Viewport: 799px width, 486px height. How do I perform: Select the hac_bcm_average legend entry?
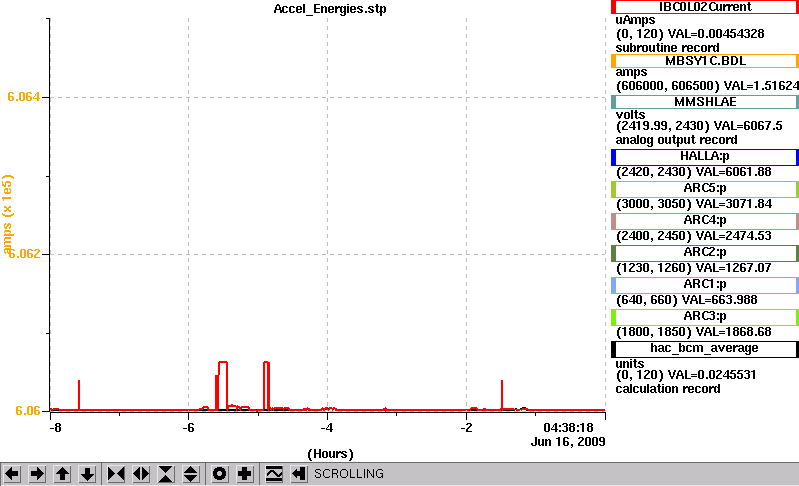[x=705, y=349]
